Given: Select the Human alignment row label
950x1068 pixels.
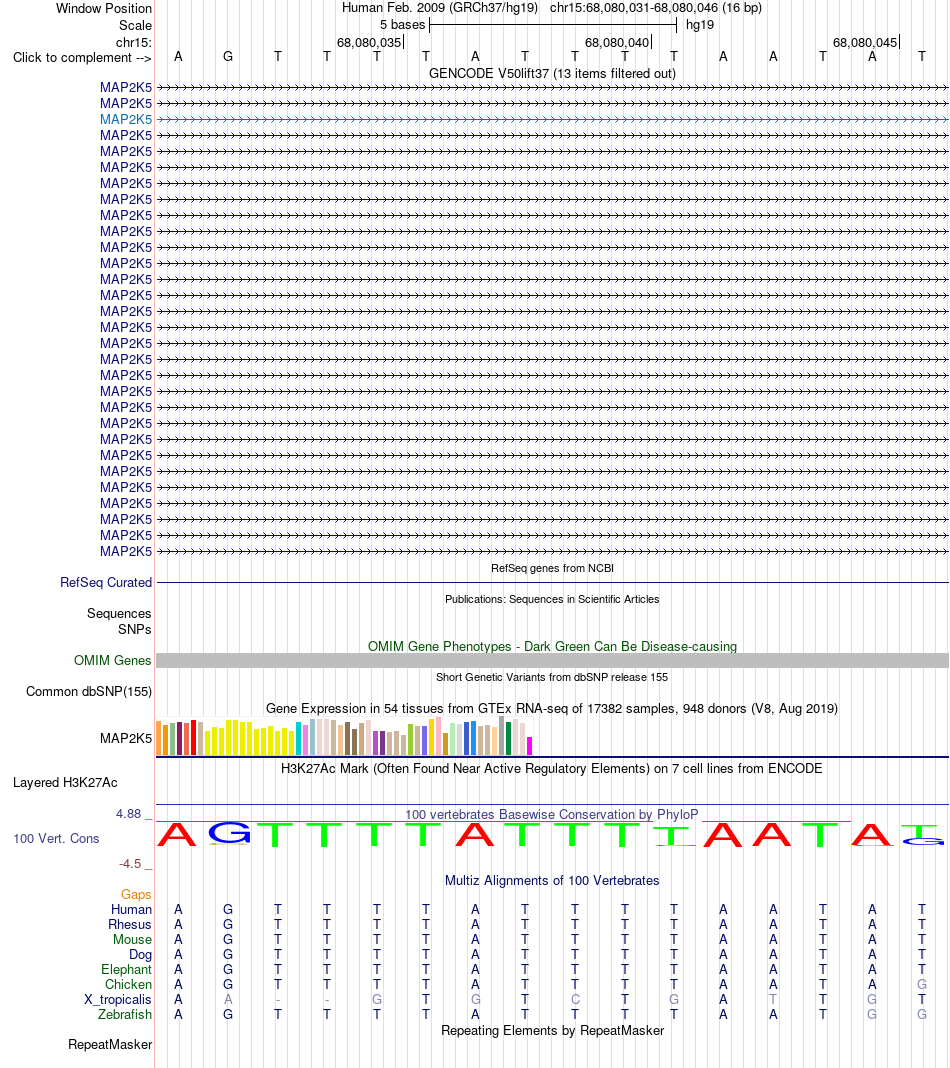Looking at the screenshot, I should tap(131, 909).
